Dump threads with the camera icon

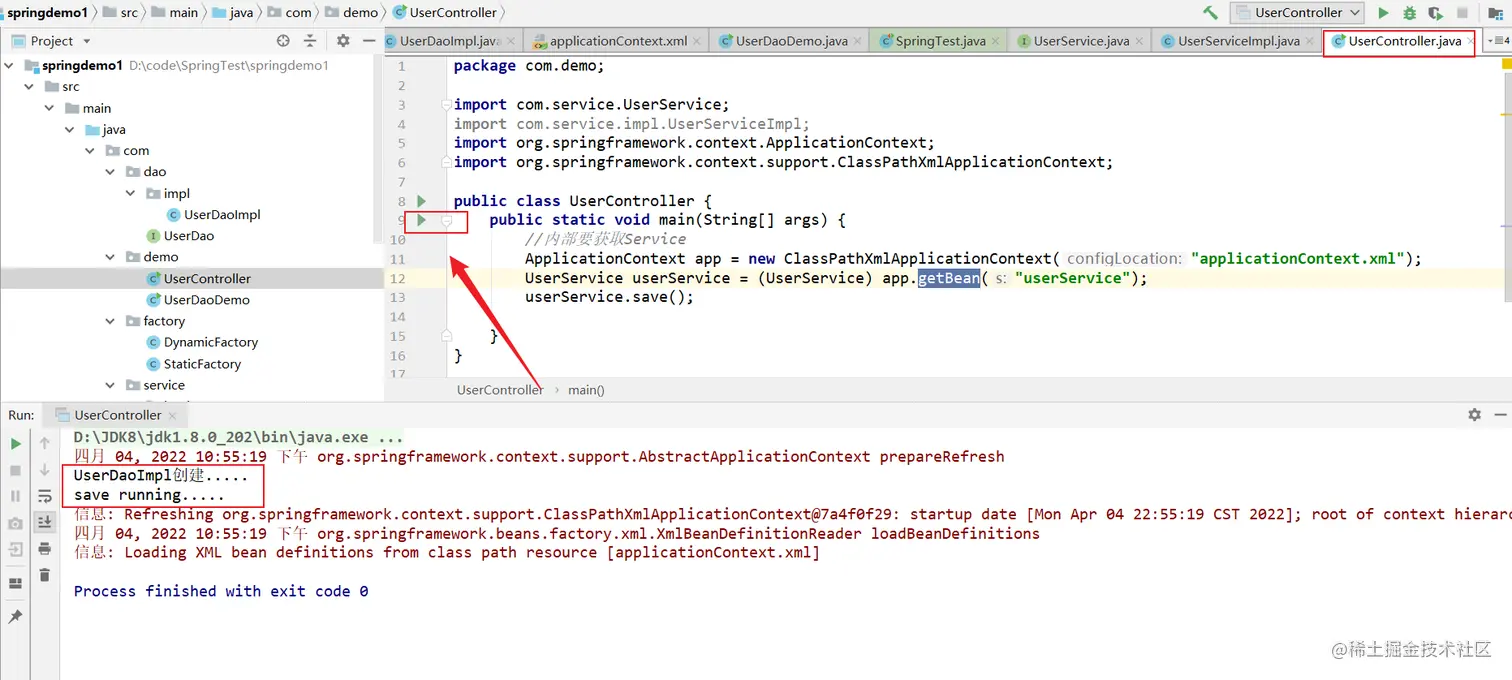15,523
